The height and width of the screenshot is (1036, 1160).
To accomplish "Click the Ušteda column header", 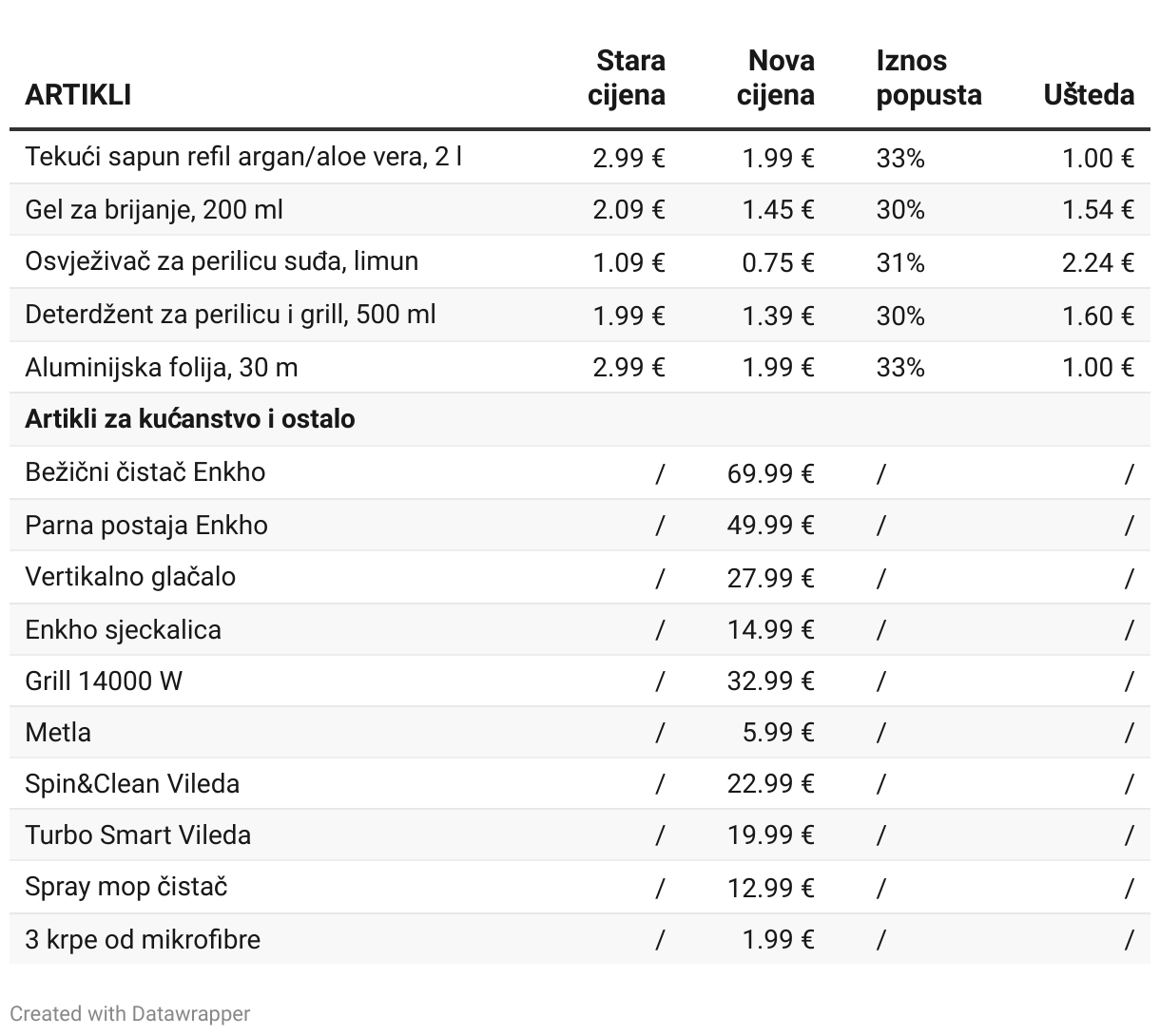I will [x=1089, y=95].
